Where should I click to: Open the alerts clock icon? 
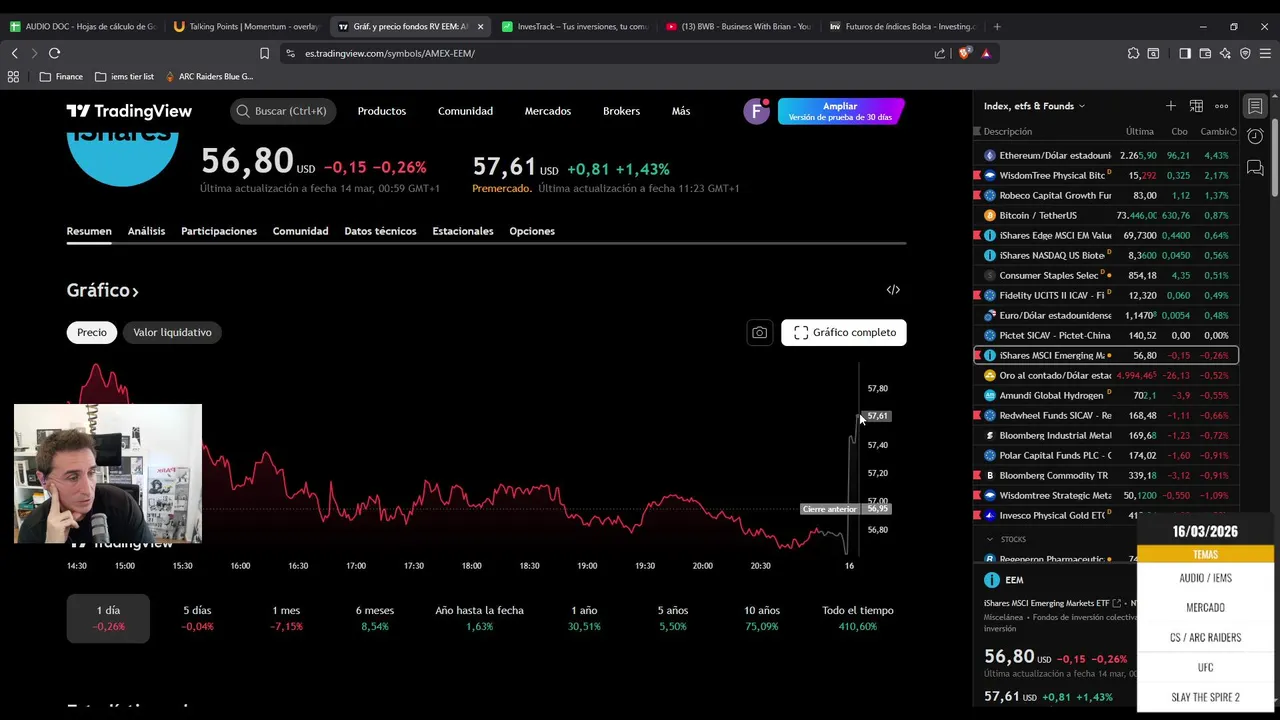coord(1255,136)
